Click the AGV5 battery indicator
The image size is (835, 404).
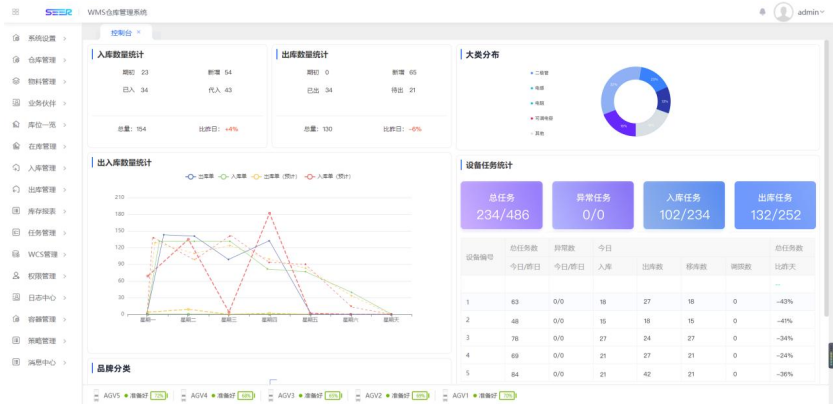tap(158, 396)
